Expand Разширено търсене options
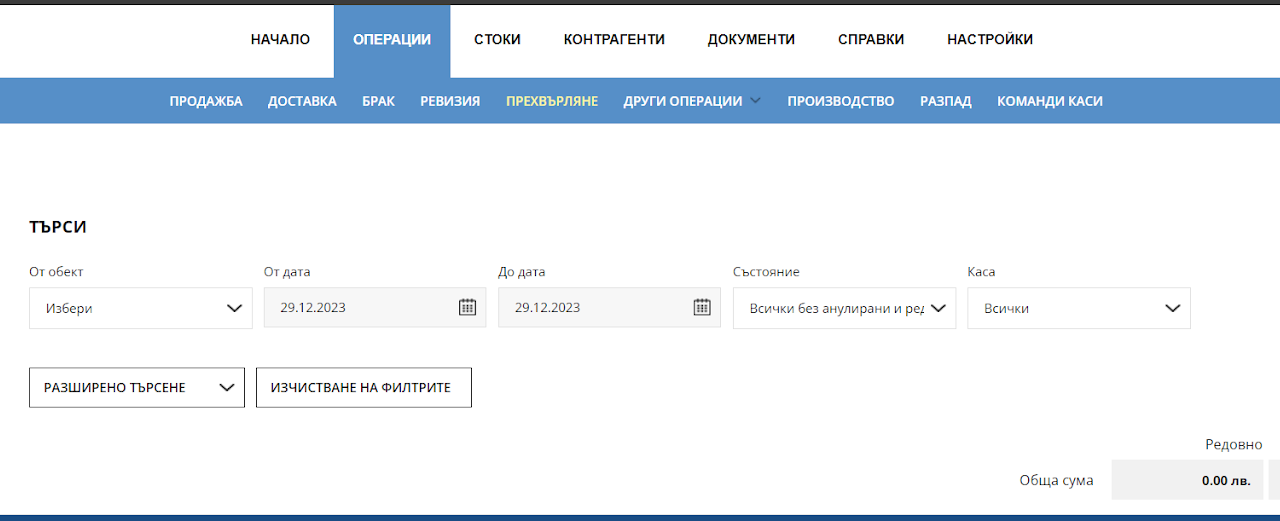 (137, 387)
